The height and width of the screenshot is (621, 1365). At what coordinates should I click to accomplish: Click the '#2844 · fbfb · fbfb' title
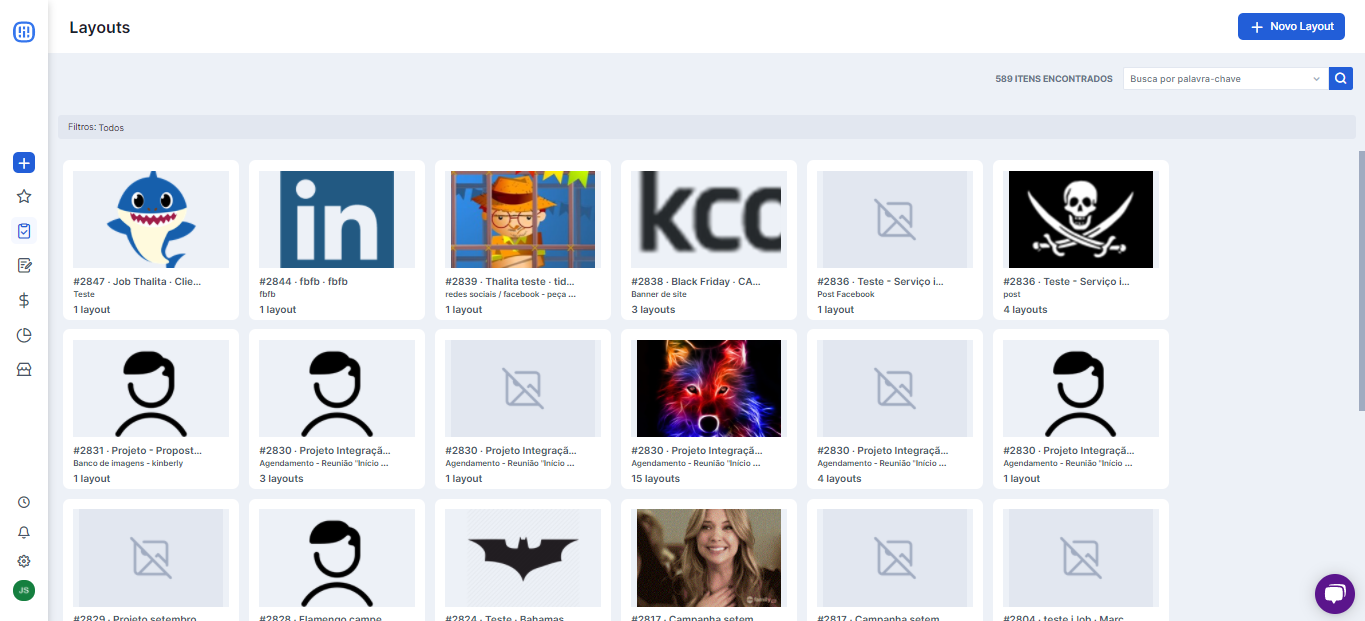(x=303, y=282)
